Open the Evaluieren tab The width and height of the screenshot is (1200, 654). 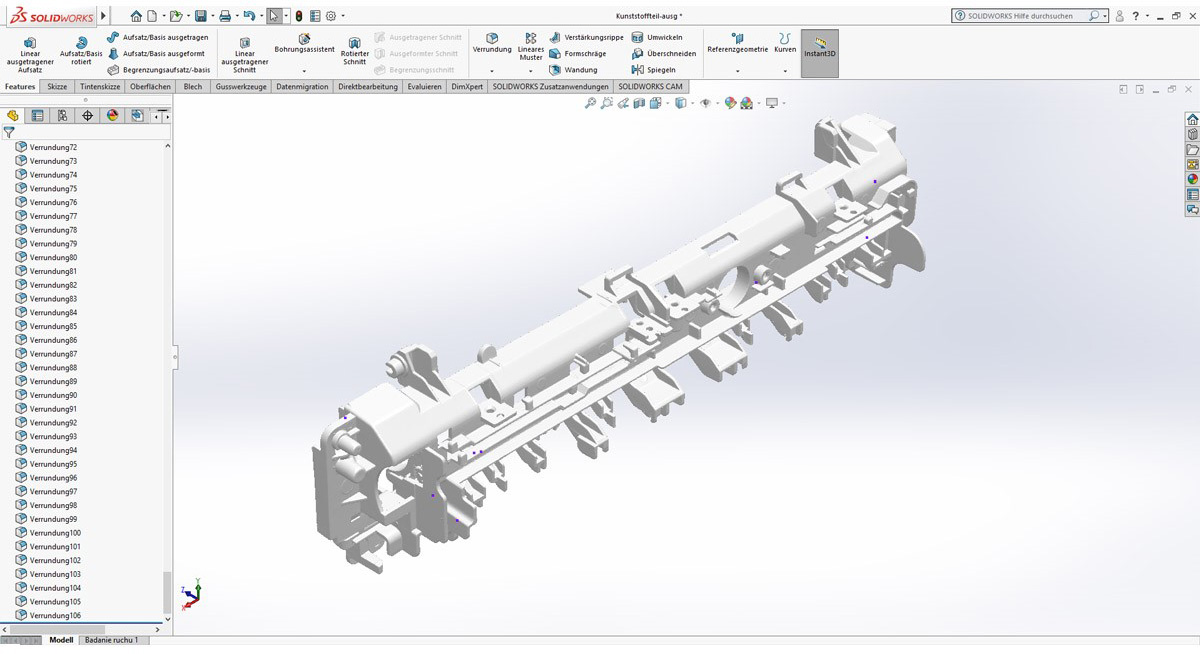click(424, 87)
